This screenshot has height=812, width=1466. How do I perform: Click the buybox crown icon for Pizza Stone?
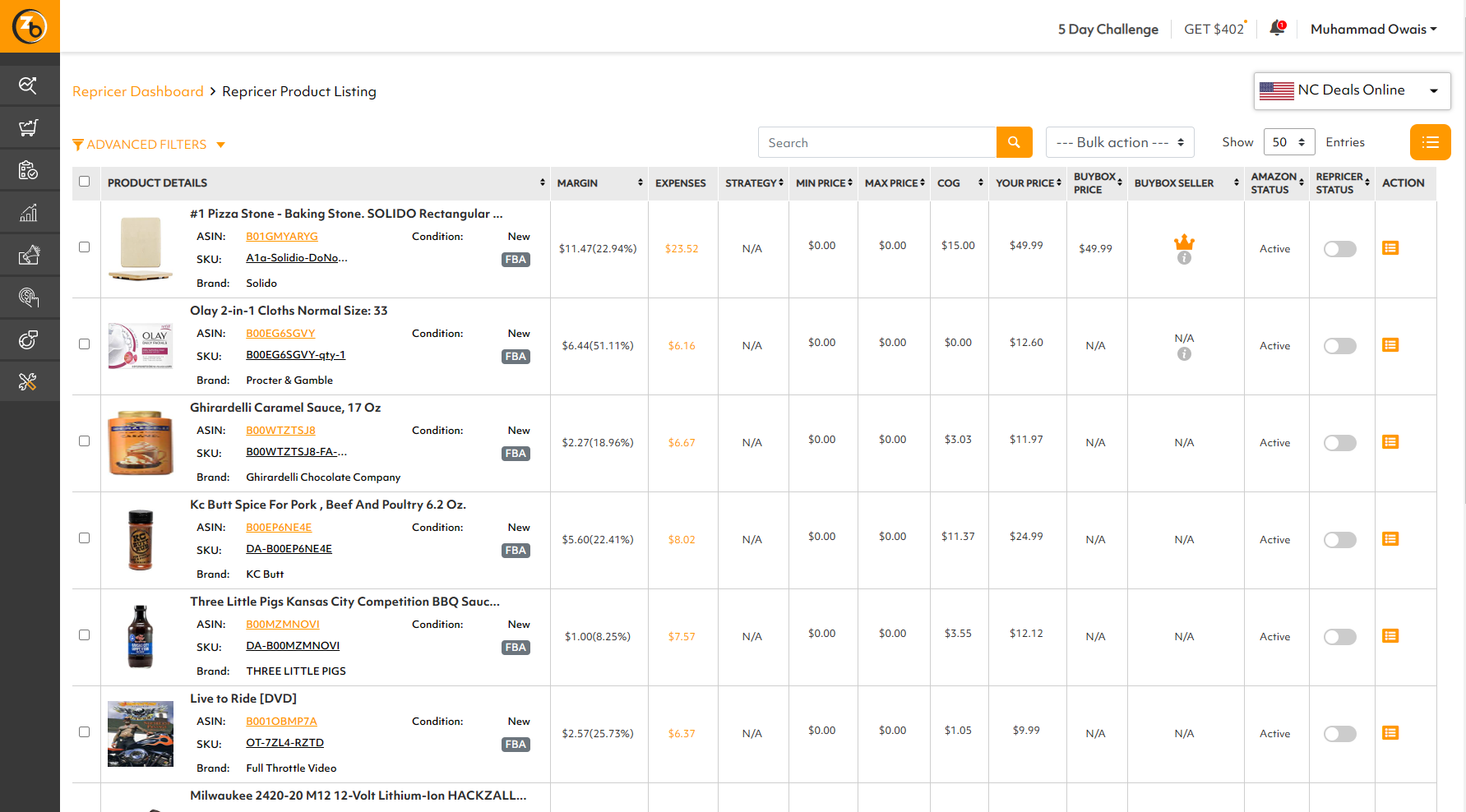[x=1184, y=242]
